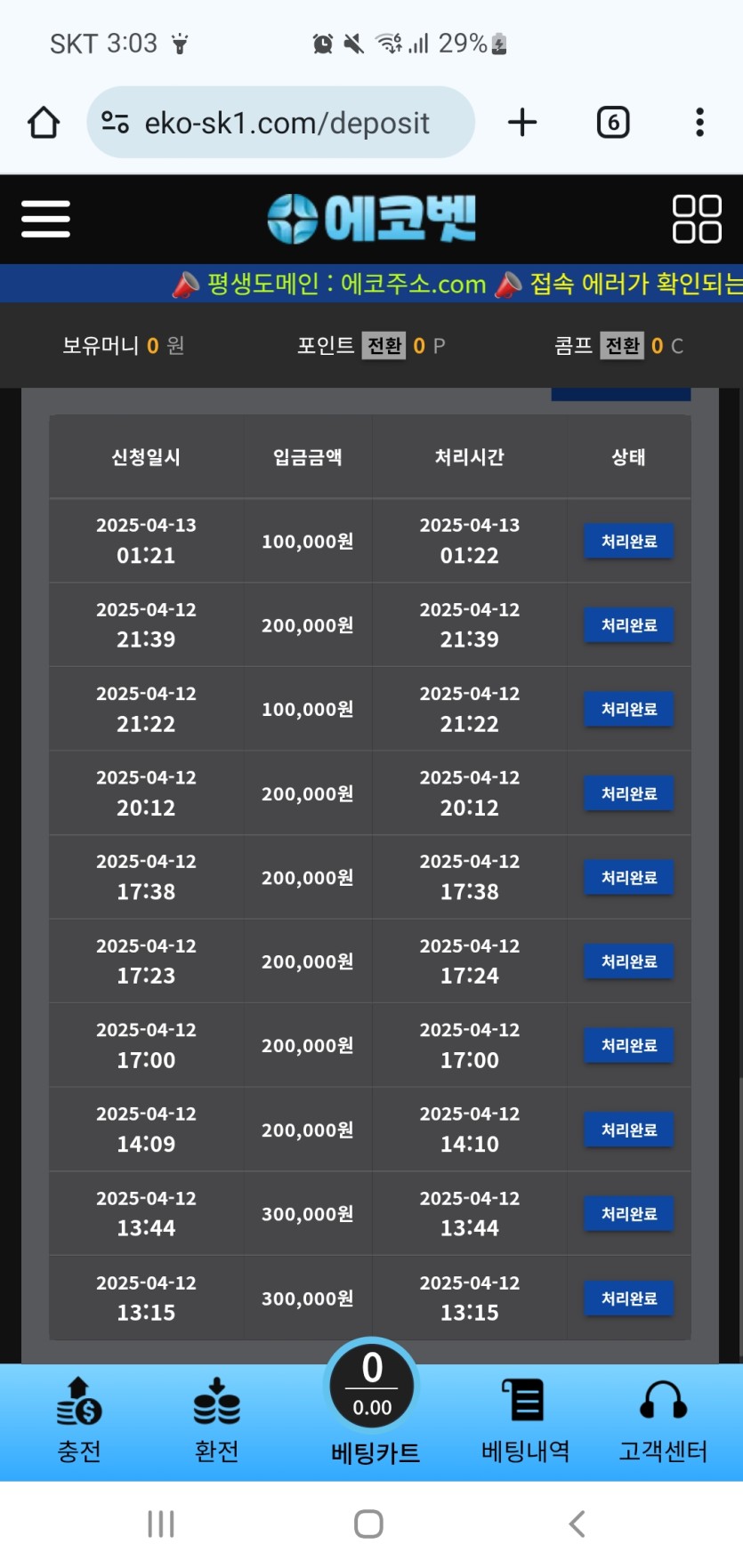
Task: Tap the four-squares grid icon
Action: (696, 219)
